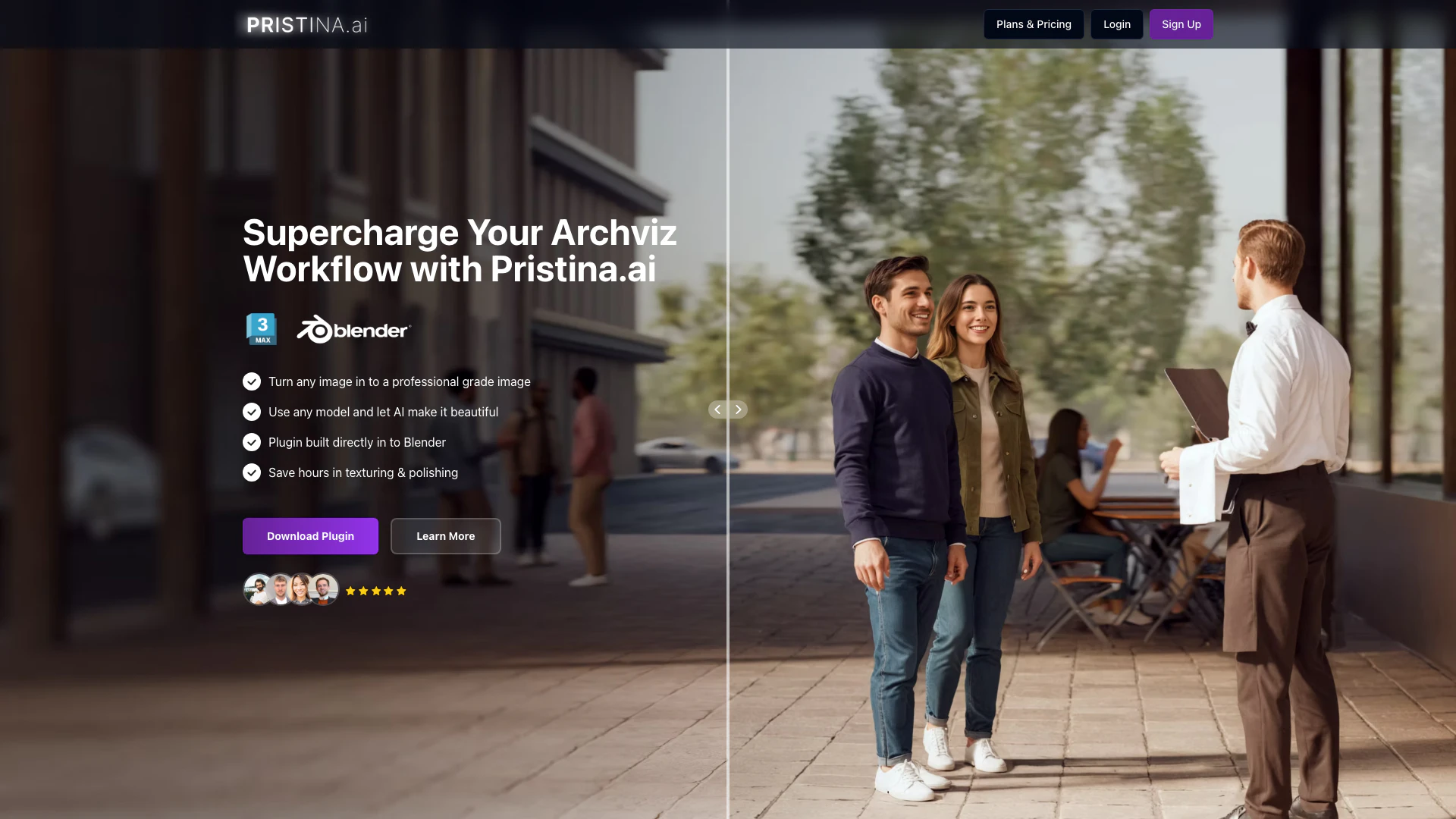Click the second user avatar
The width and height of the screenshot is (1456, 819).
(x=281, y=589)
